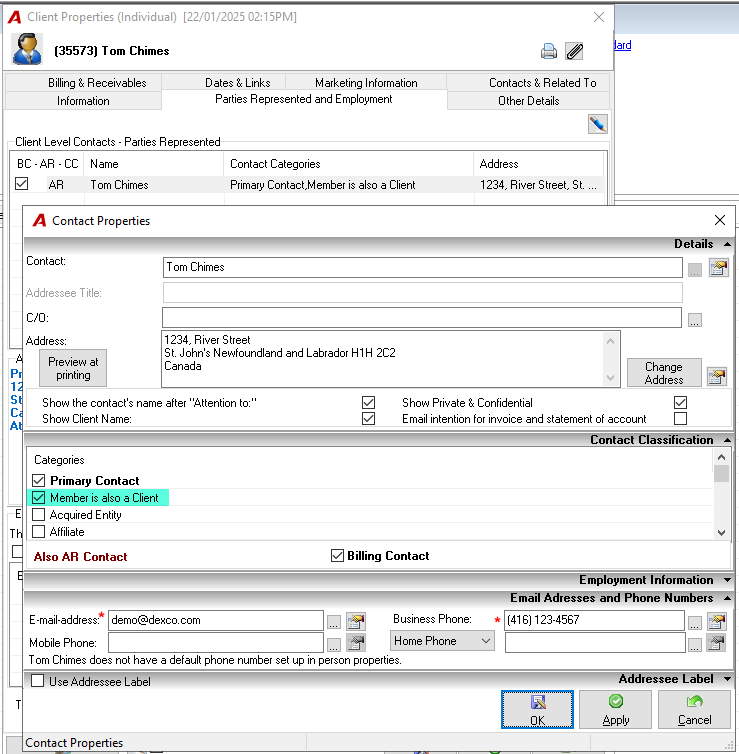Click the OK button
This screenshot has height=754, width=739.
[x=537, y=709]
